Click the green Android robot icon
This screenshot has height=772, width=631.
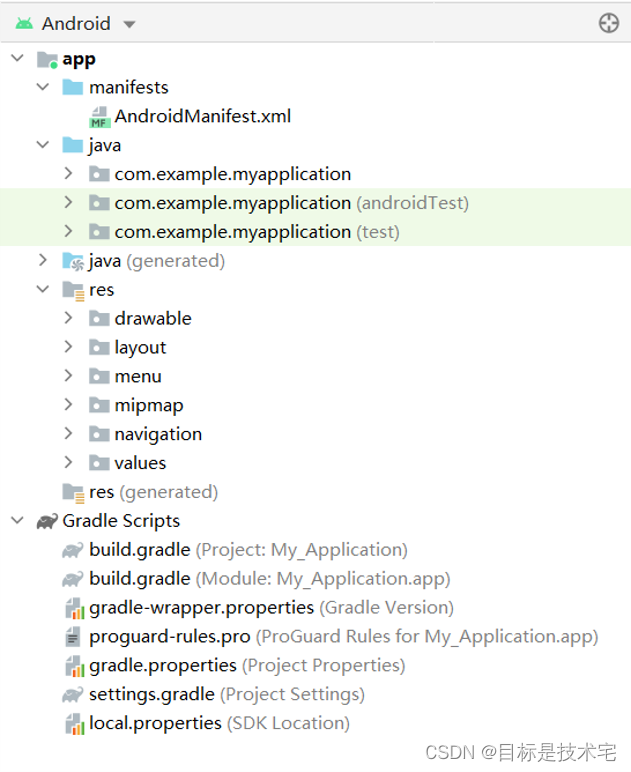point(24,23)
